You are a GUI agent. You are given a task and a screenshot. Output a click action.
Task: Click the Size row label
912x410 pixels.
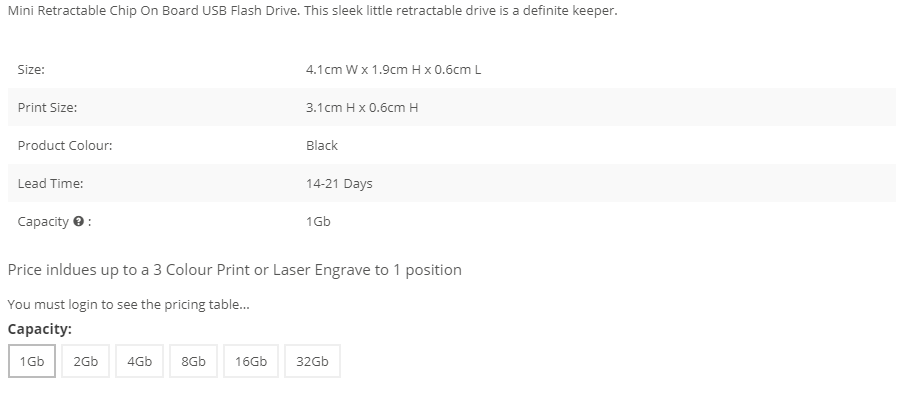tap(31, 70)
